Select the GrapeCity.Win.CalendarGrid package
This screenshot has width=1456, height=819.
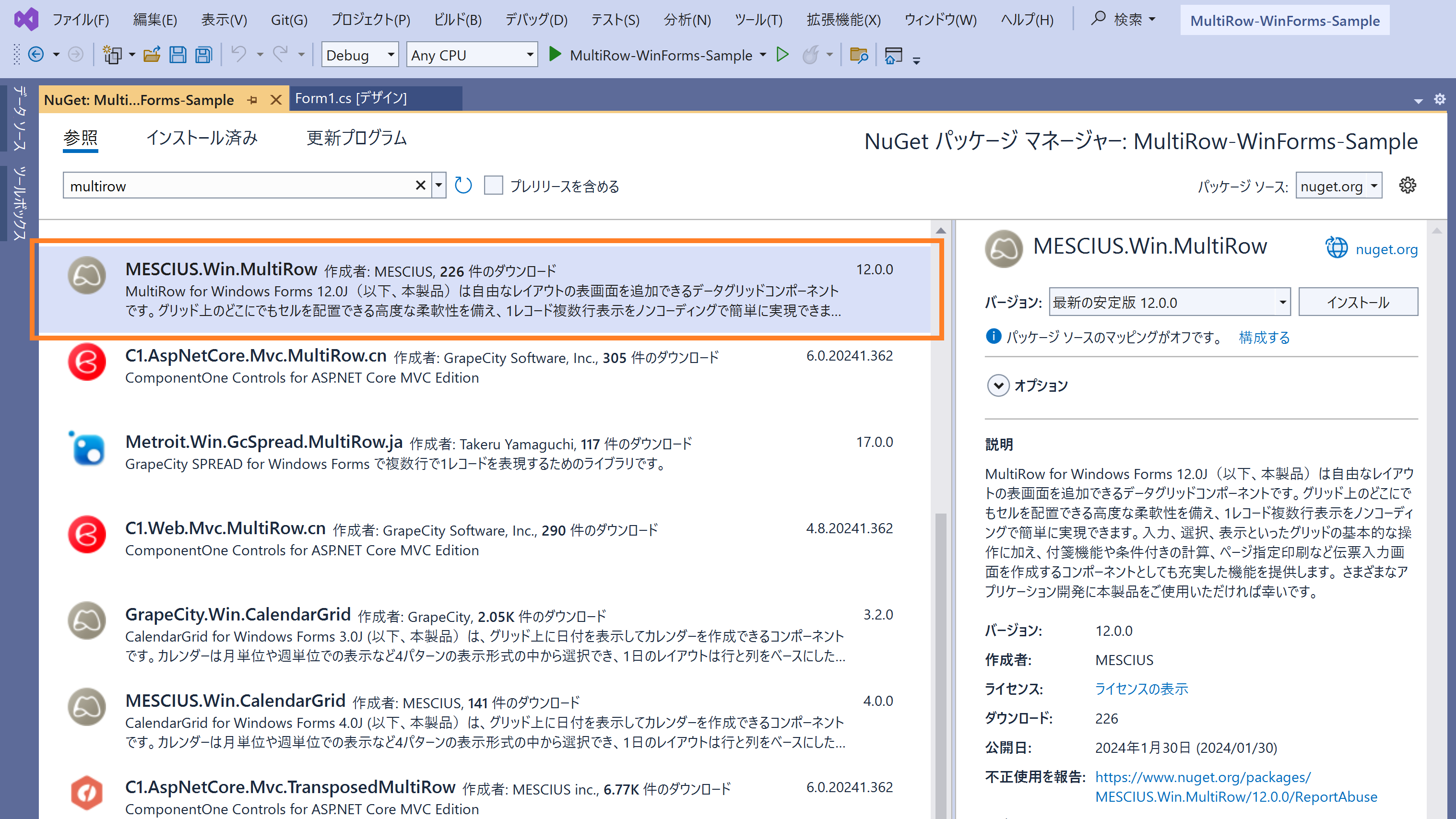coord(485,634)
